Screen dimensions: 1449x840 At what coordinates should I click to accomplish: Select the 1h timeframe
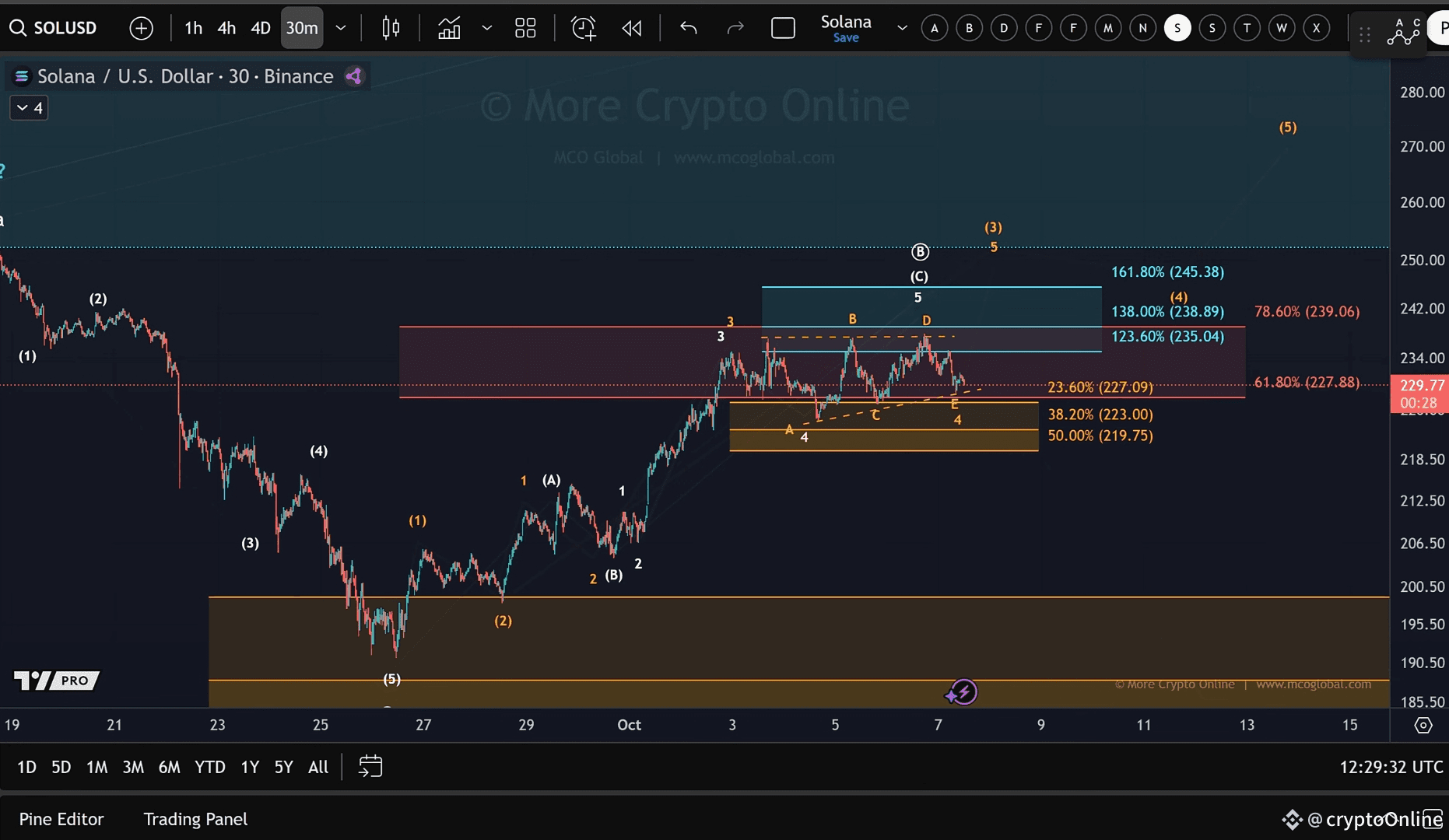click(x=193, y=28)
